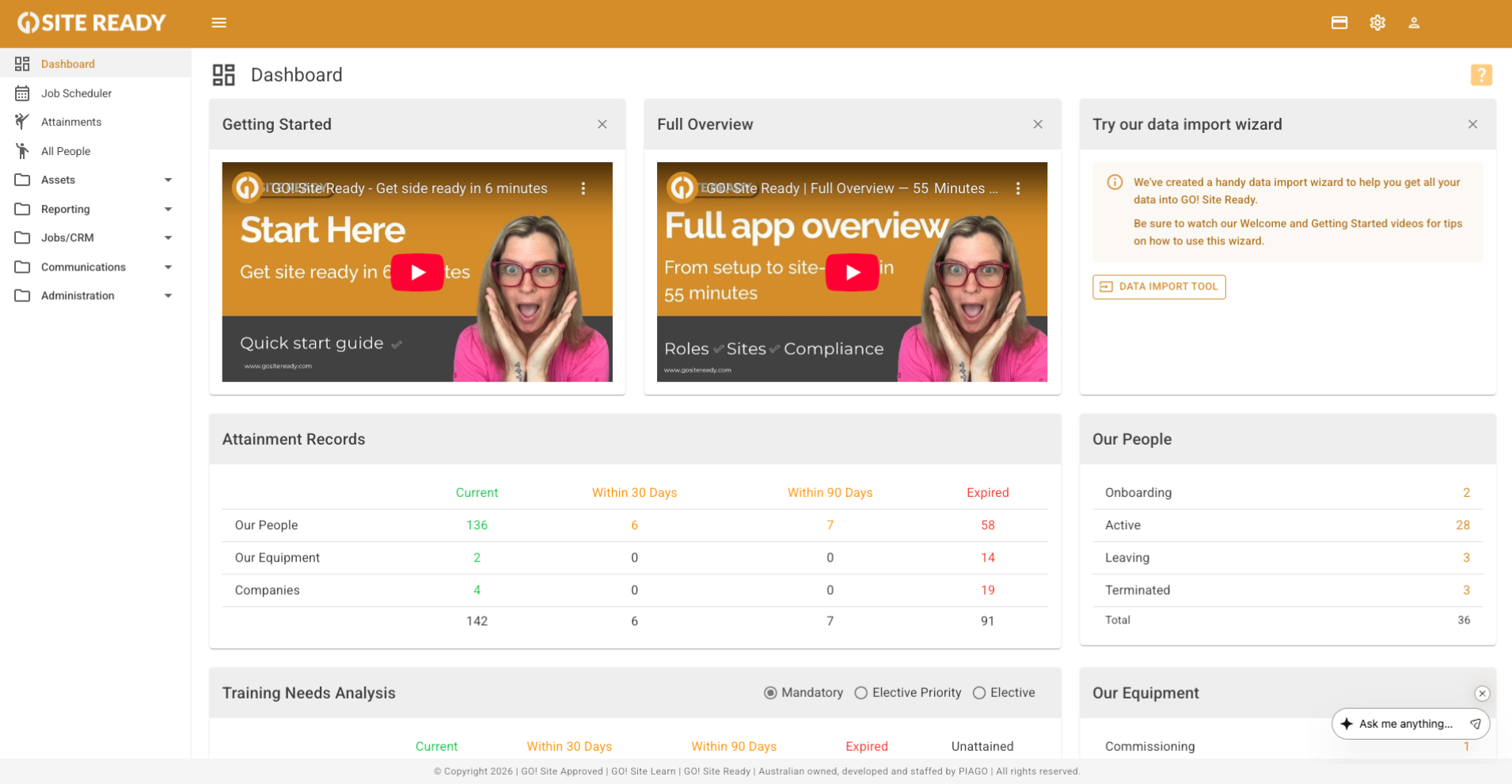1512x784 pixels.
Task: Open All People from the sidebar
Action: (x=65, y=150)
